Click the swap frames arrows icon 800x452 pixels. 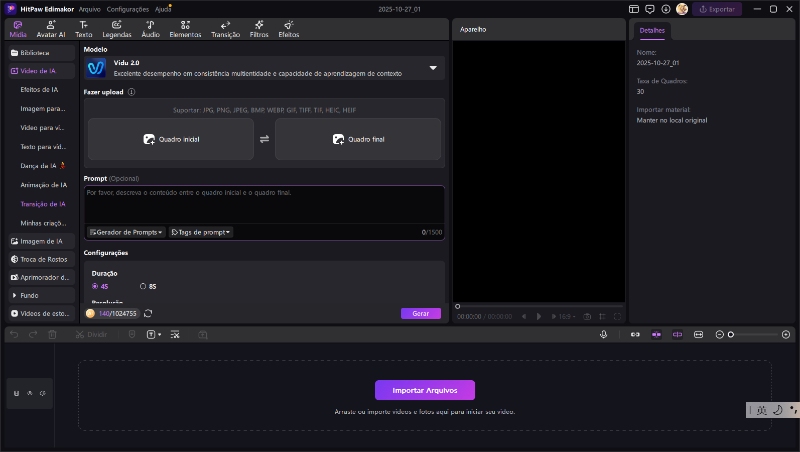[264, 139]
